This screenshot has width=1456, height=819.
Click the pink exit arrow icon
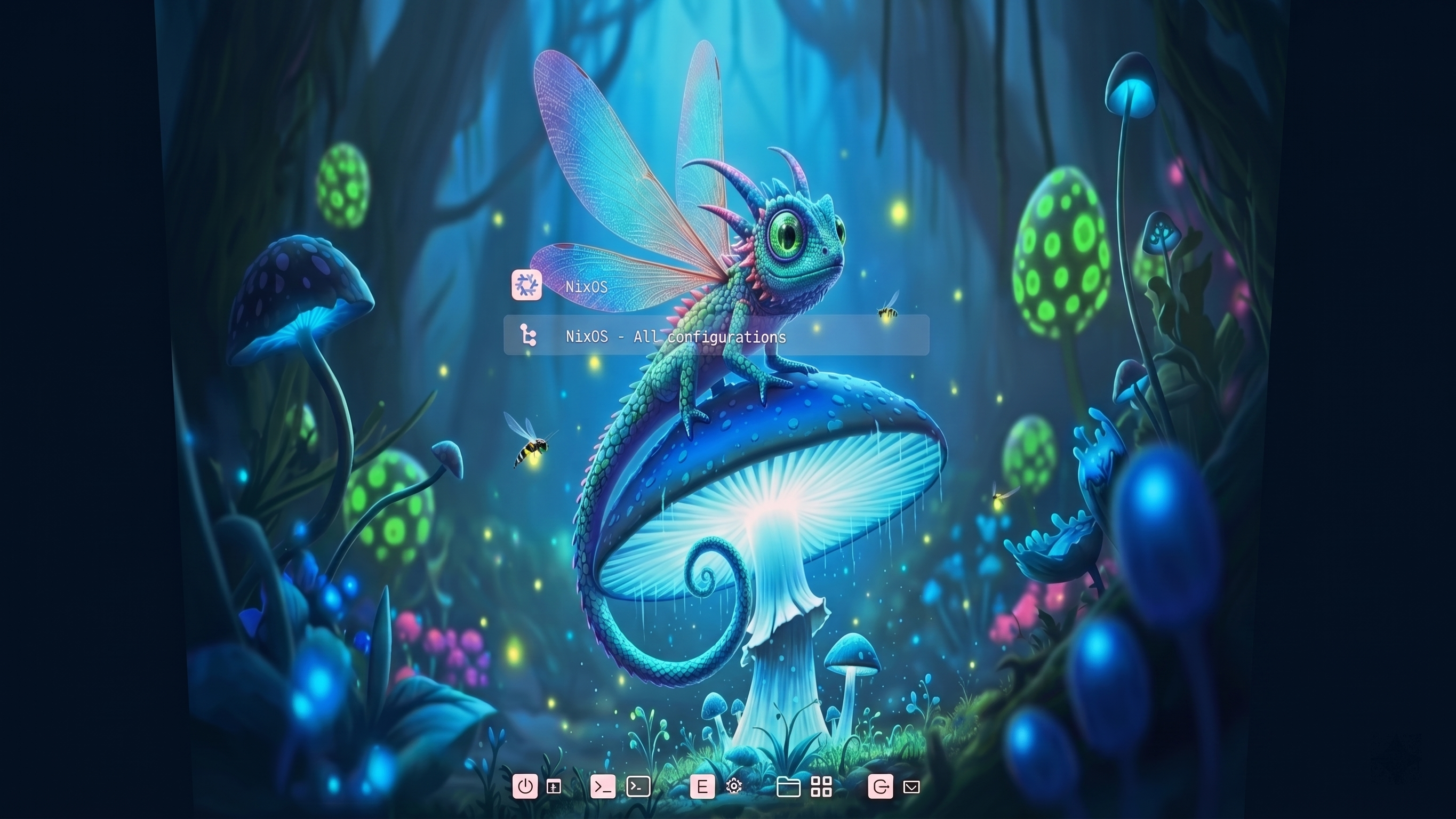[x=881, y=786]
